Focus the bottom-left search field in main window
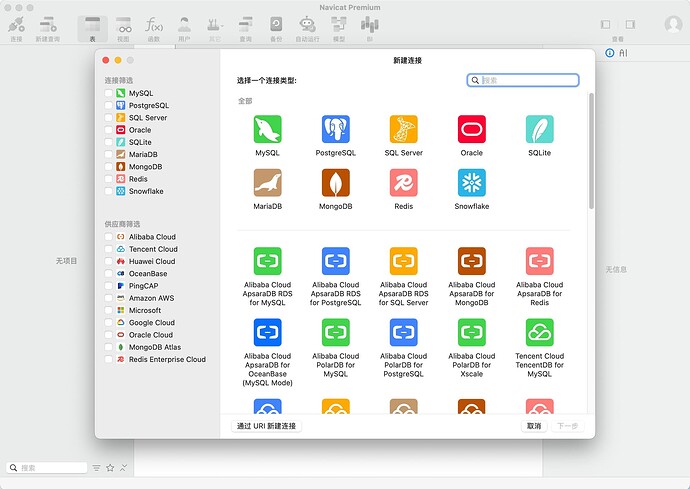 47,467
